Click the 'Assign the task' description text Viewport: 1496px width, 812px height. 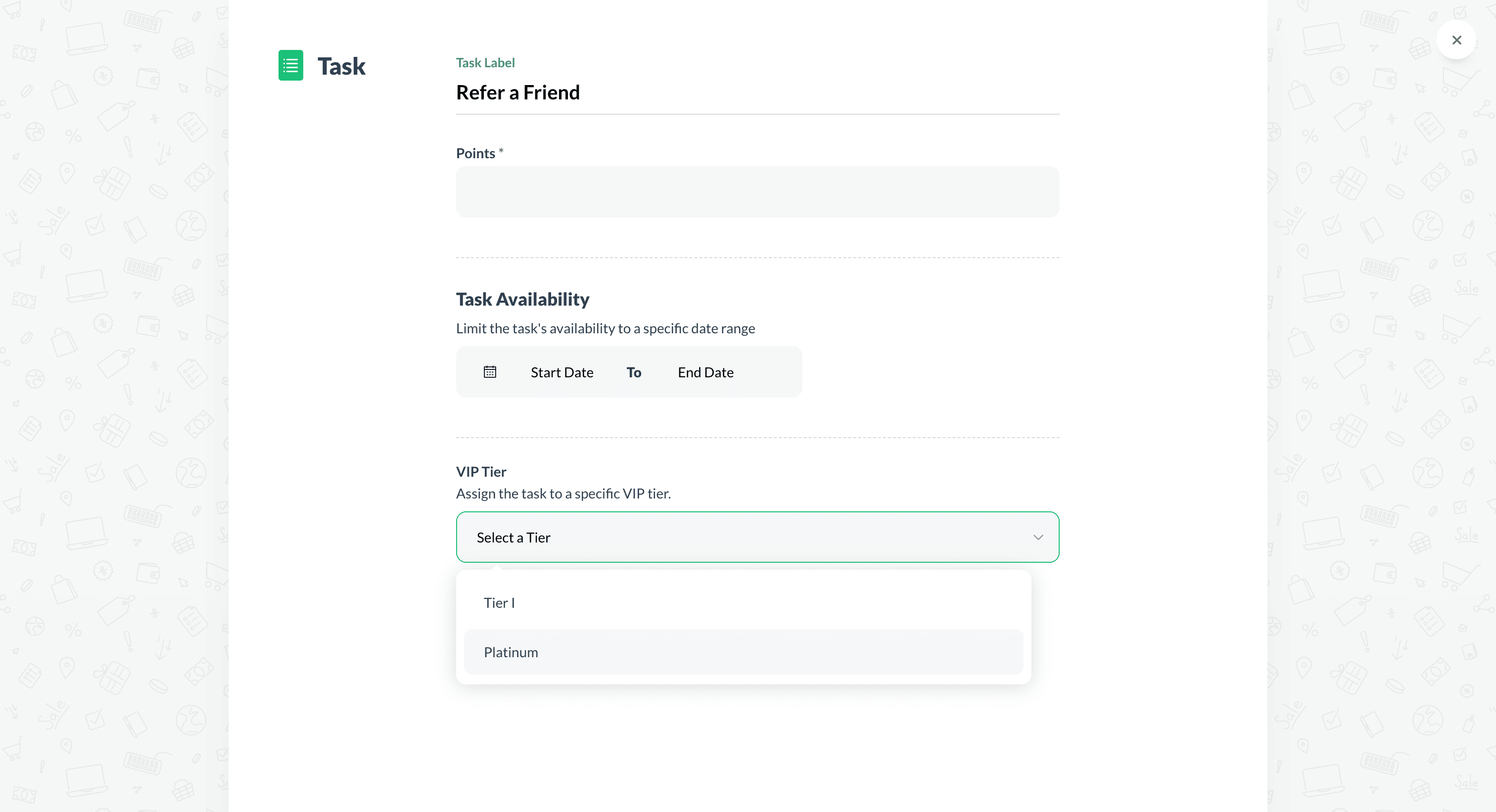[563, 494]
